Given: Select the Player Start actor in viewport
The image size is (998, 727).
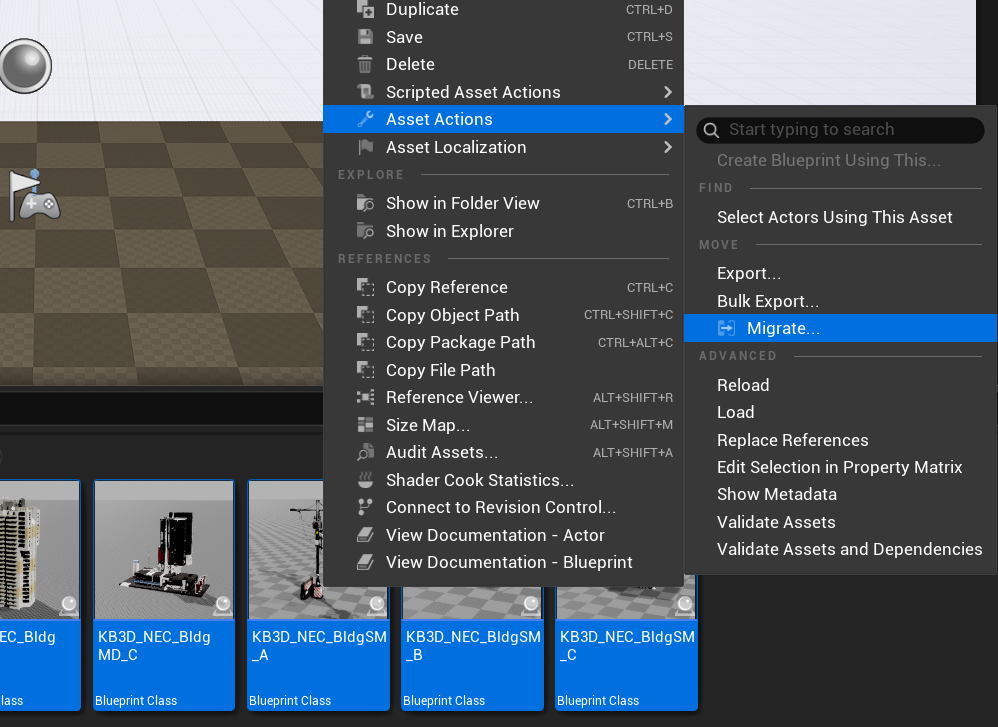Looking at the screenshot, I should coord(34,196).
